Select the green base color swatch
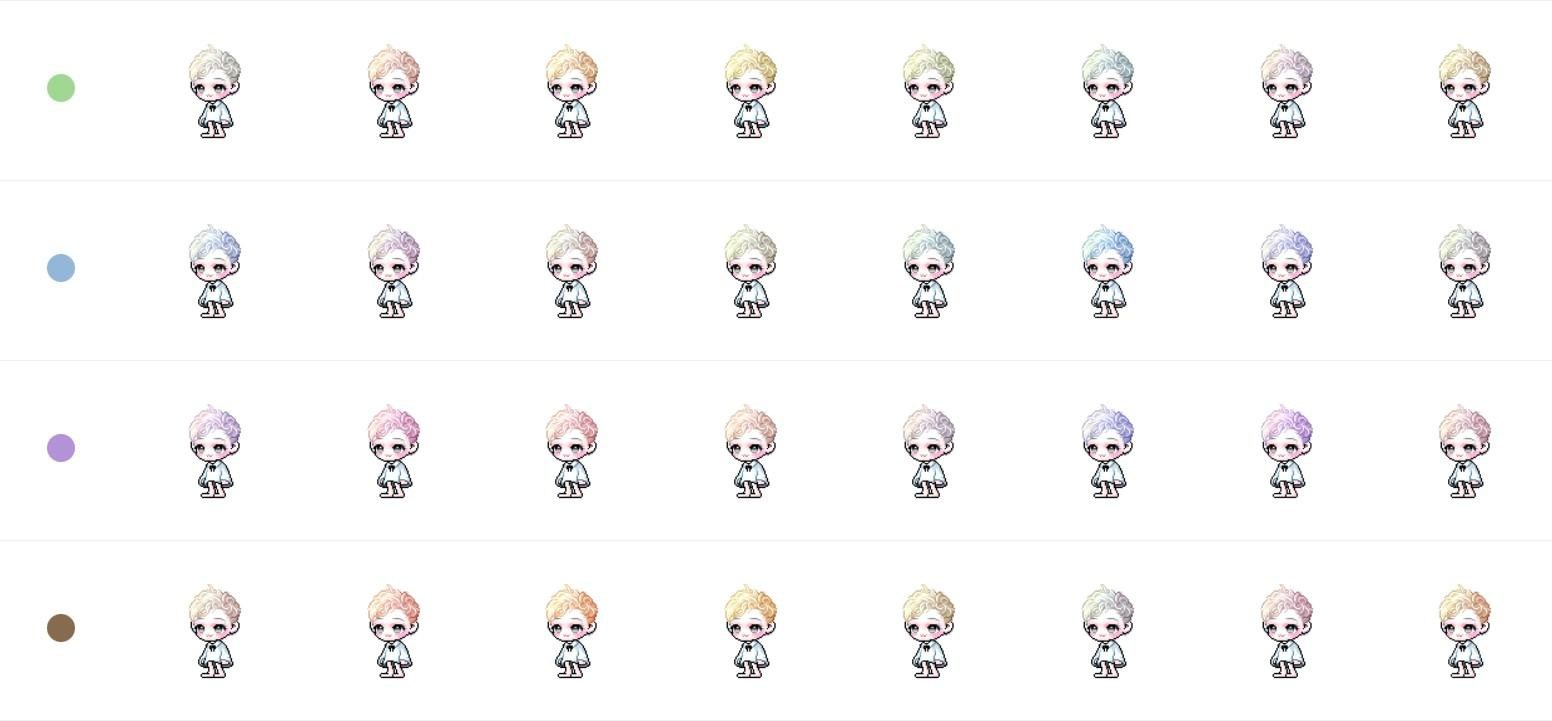Image resolution: width=1552 pixels, height=721 pixels. click(61, 88)
